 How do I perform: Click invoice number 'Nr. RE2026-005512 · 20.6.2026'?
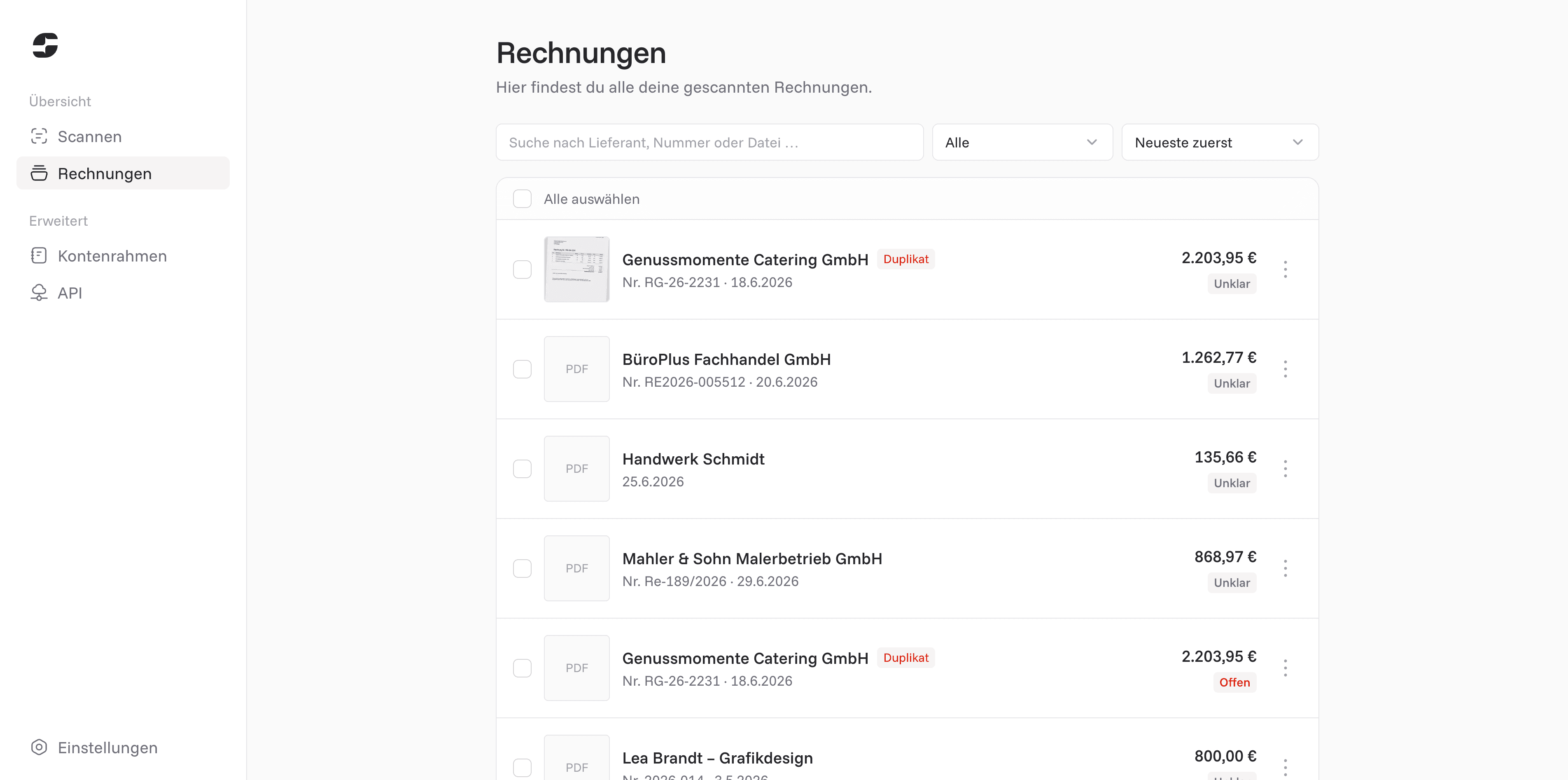[719, 382]
